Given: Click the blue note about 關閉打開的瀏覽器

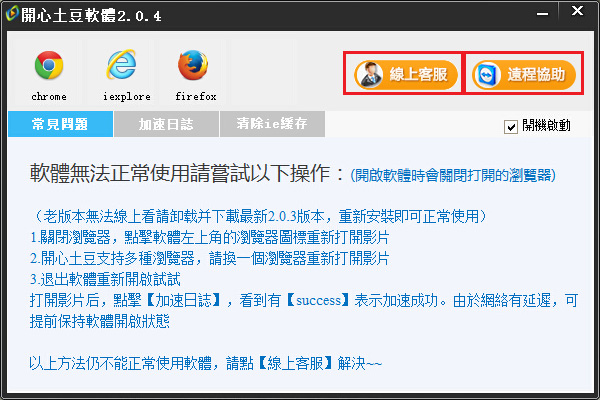Looking at the screenshot, I should pos(453,175).
